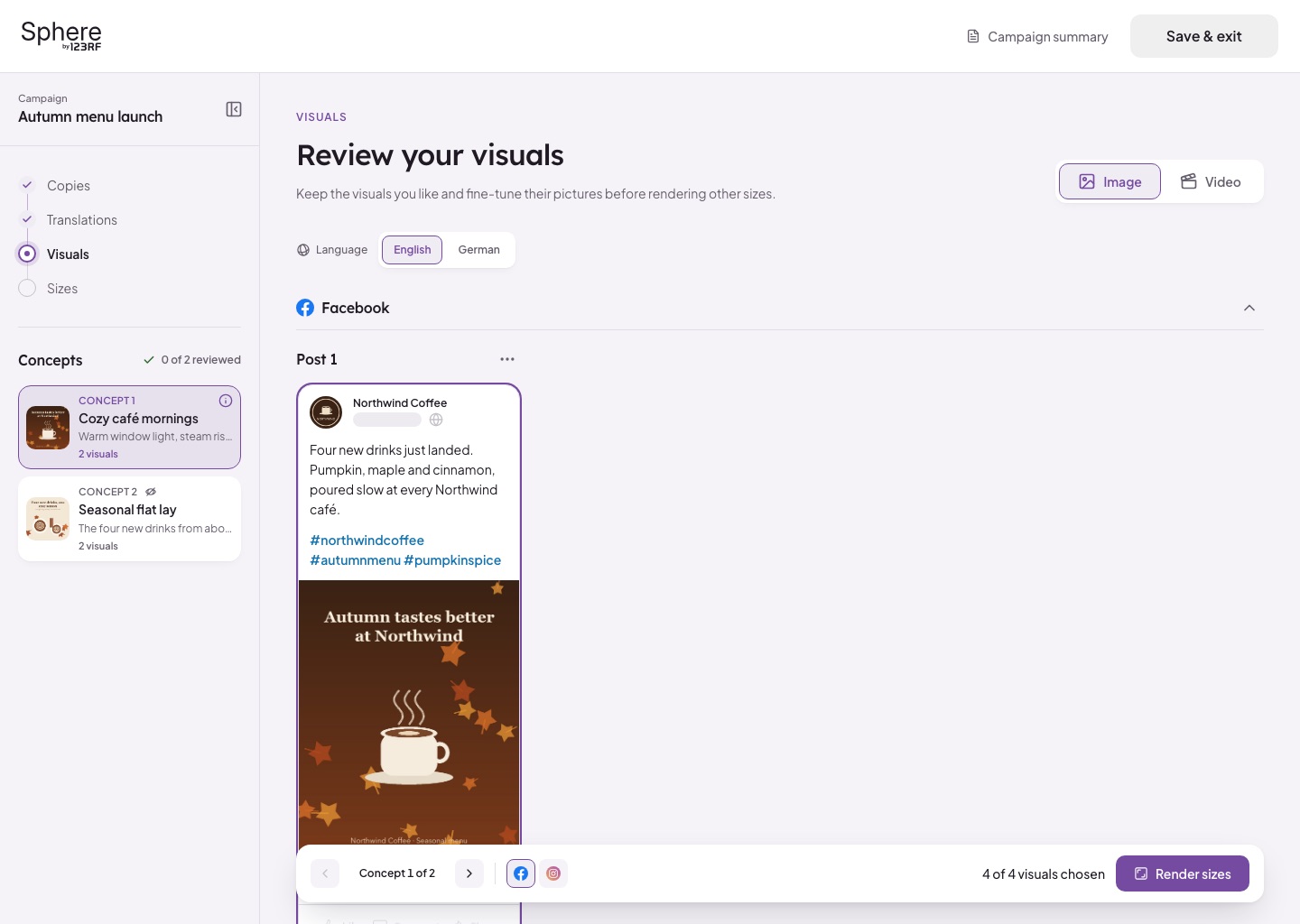This screenshot has width=1300, height=924.
Task: Click the Seasonal flat lay thumbnail
Action: (48, 519)
